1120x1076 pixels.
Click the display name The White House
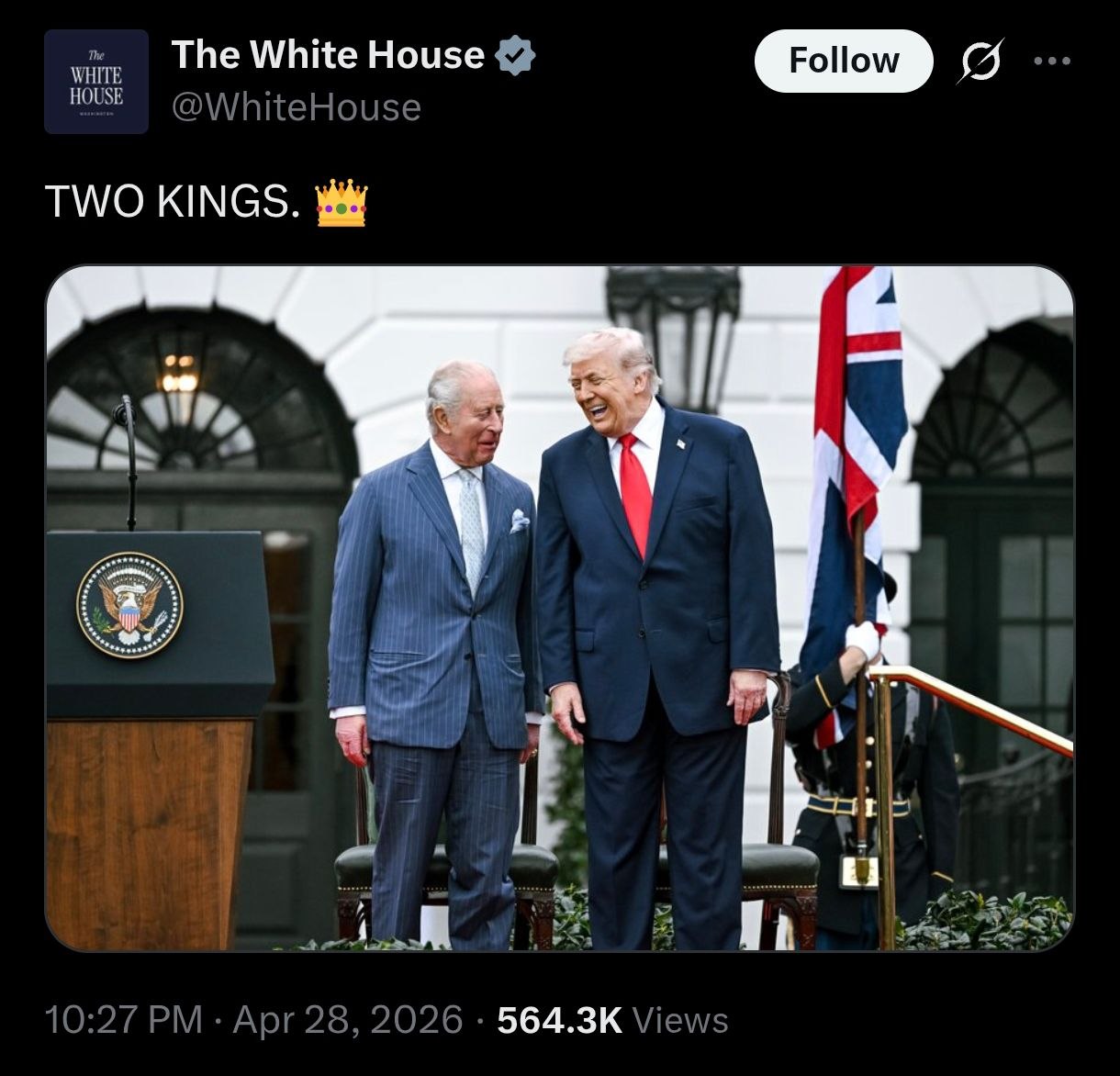(328, 55)
